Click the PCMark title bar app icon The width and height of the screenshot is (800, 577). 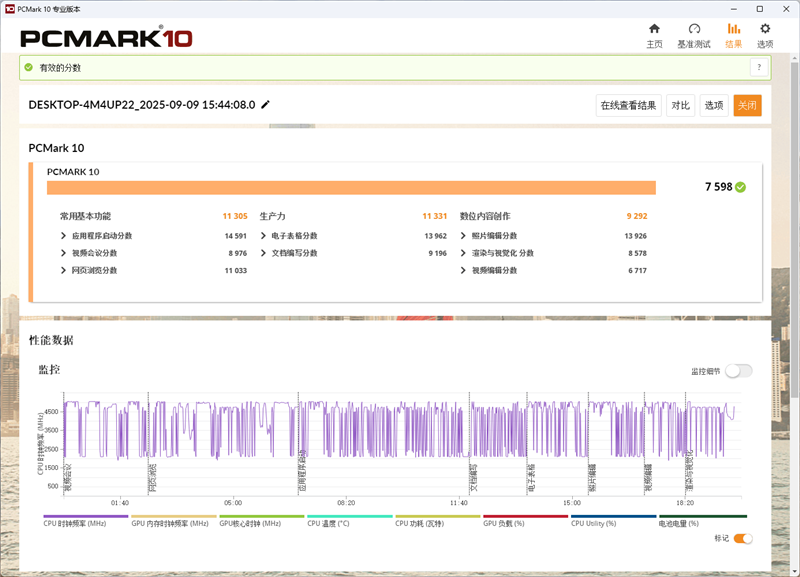[x=10, y=9]
